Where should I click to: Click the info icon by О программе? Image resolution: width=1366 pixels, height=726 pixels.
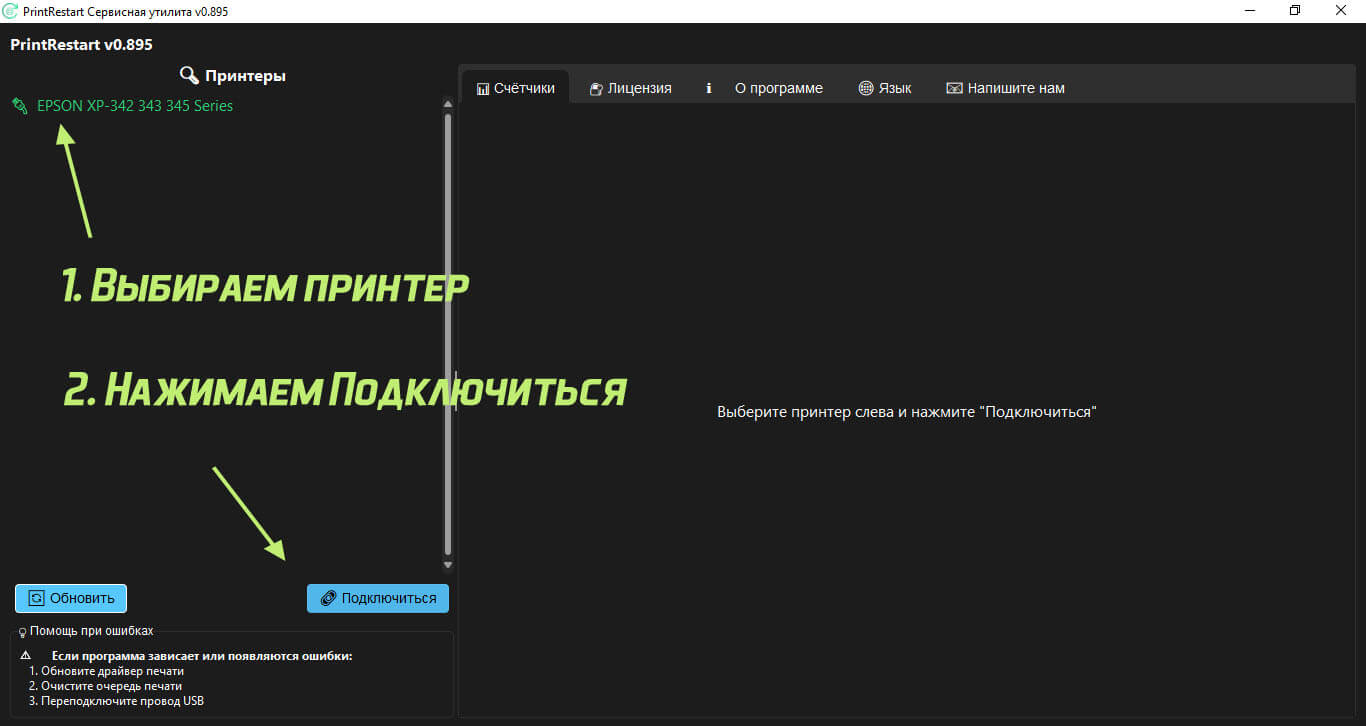click(x=709, y=88)
